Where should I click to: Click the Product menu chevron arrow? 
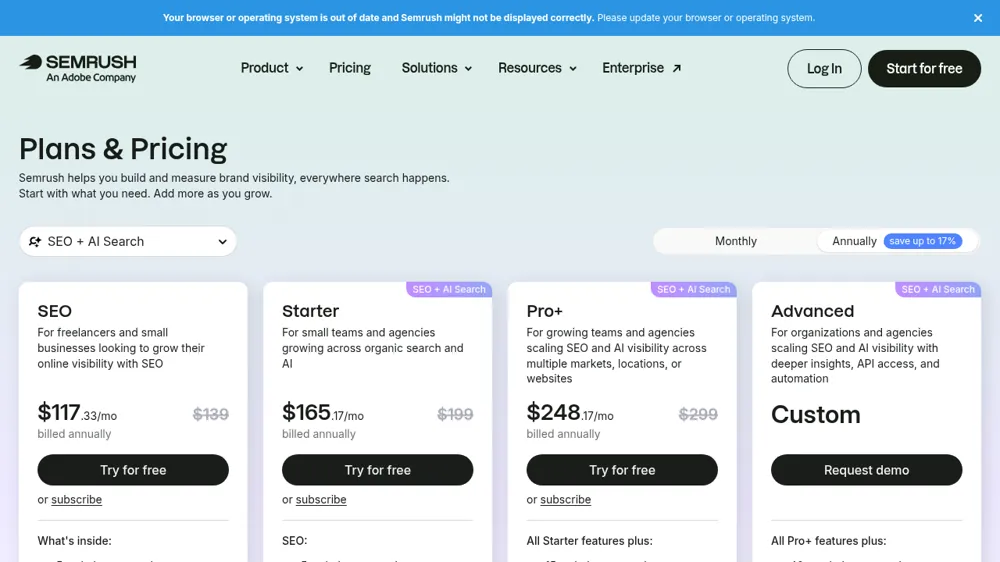[x=299, y=69]
